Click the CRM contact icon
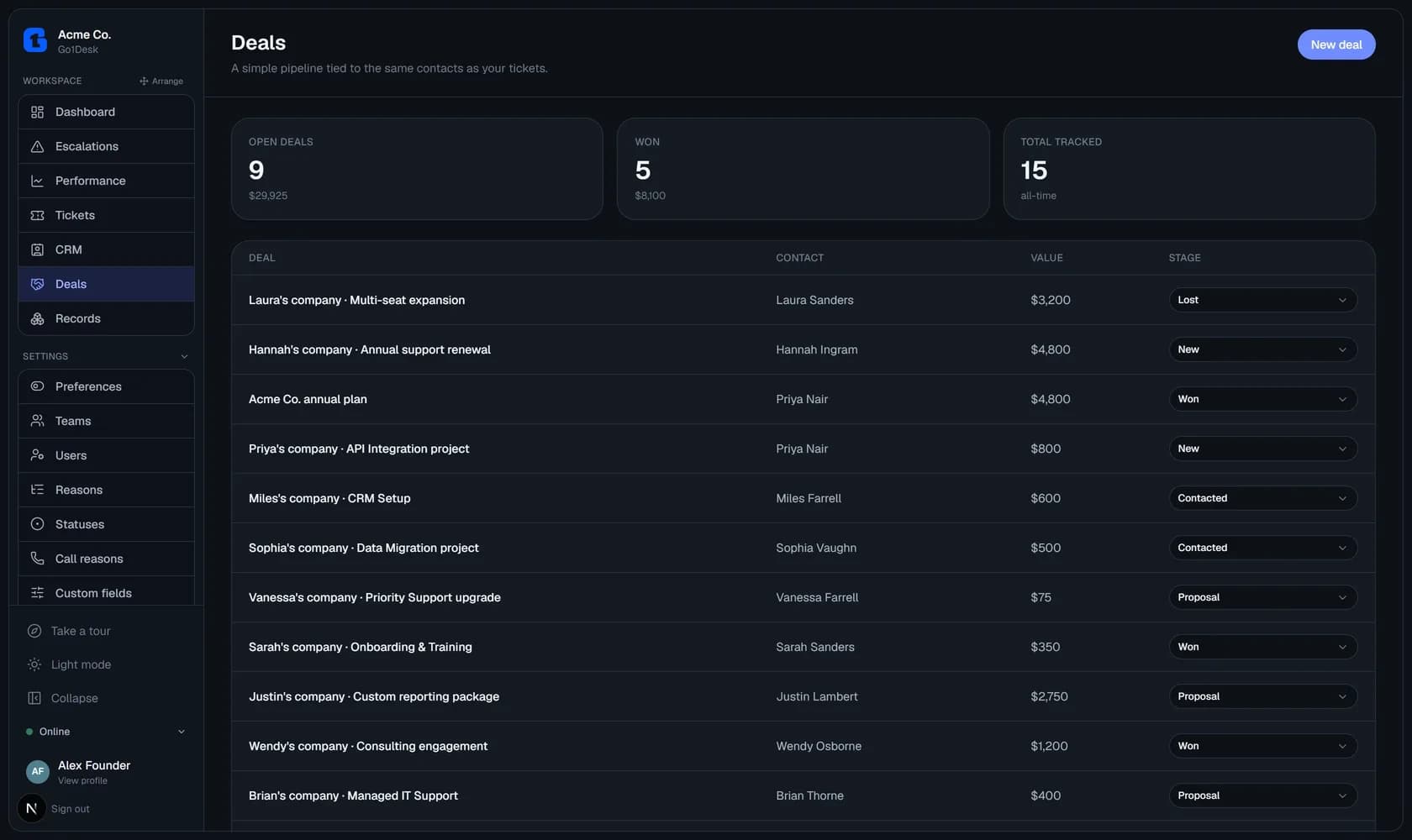The image size is (1412, 840). coord(37,249)
